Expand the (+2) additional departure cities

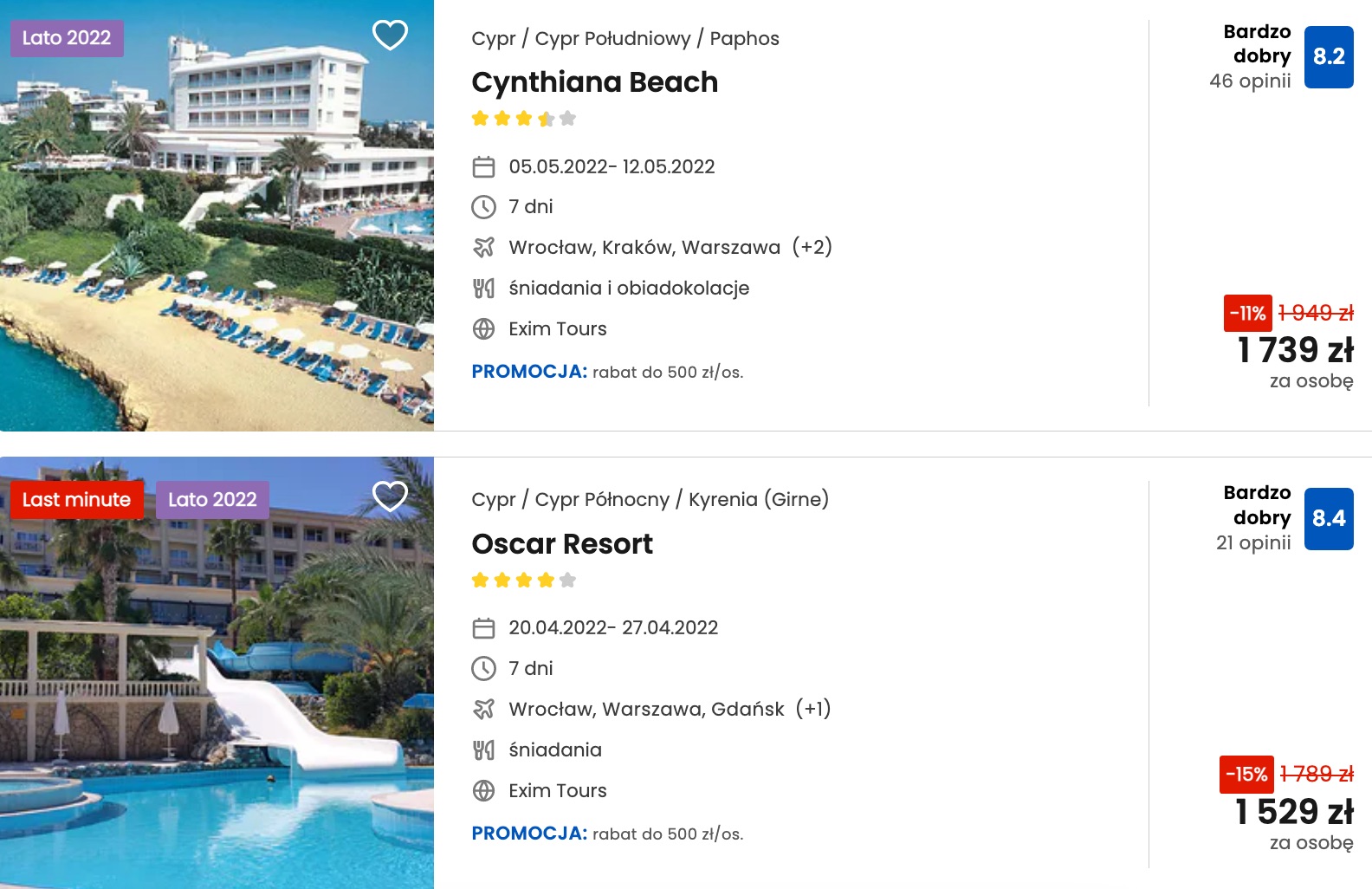[812, 247]
